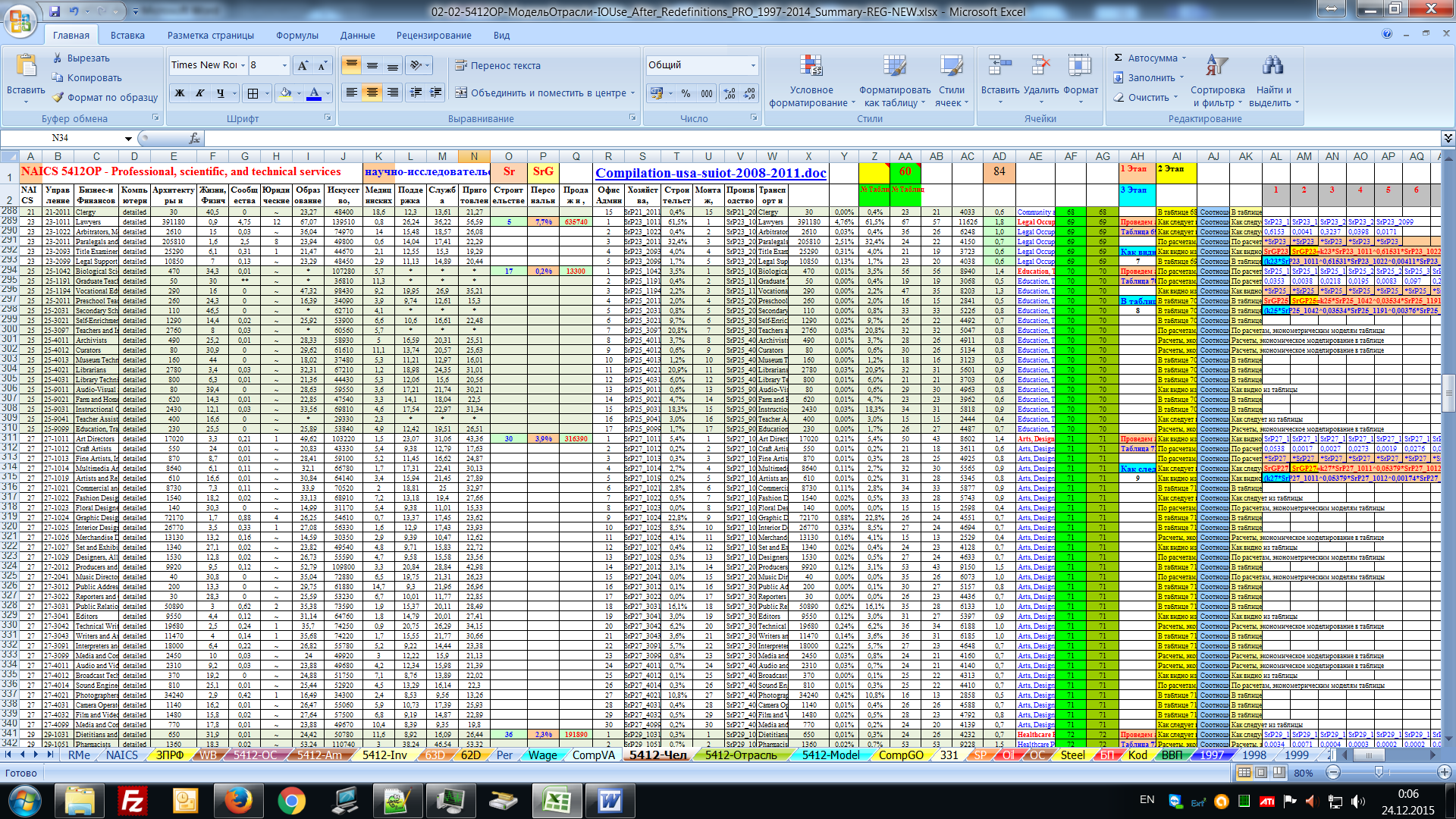Image resolution: width=1456 pixels, height=819 pixels.
Task: Click the Paste (Вставить) icon
Action: pos(26,67)
